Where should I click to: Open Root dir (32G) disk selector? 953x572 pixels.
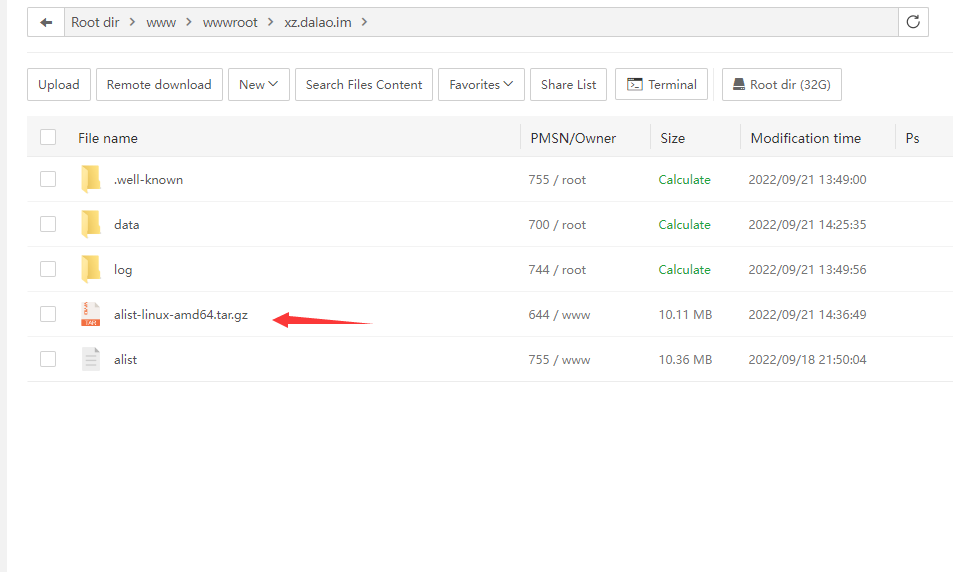(x=781, y=85)
